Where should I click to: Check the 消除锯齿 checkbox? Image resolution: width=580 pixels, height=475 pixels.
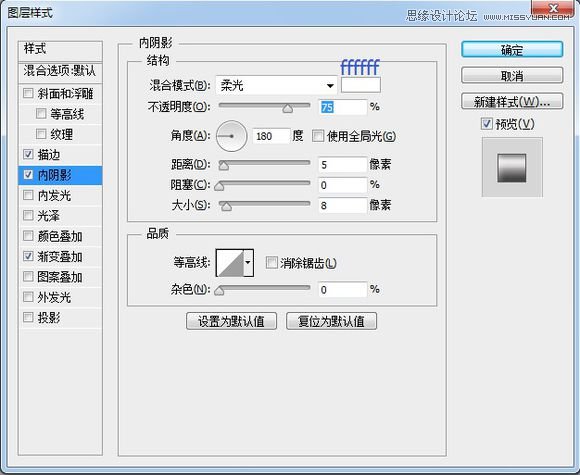272,263
